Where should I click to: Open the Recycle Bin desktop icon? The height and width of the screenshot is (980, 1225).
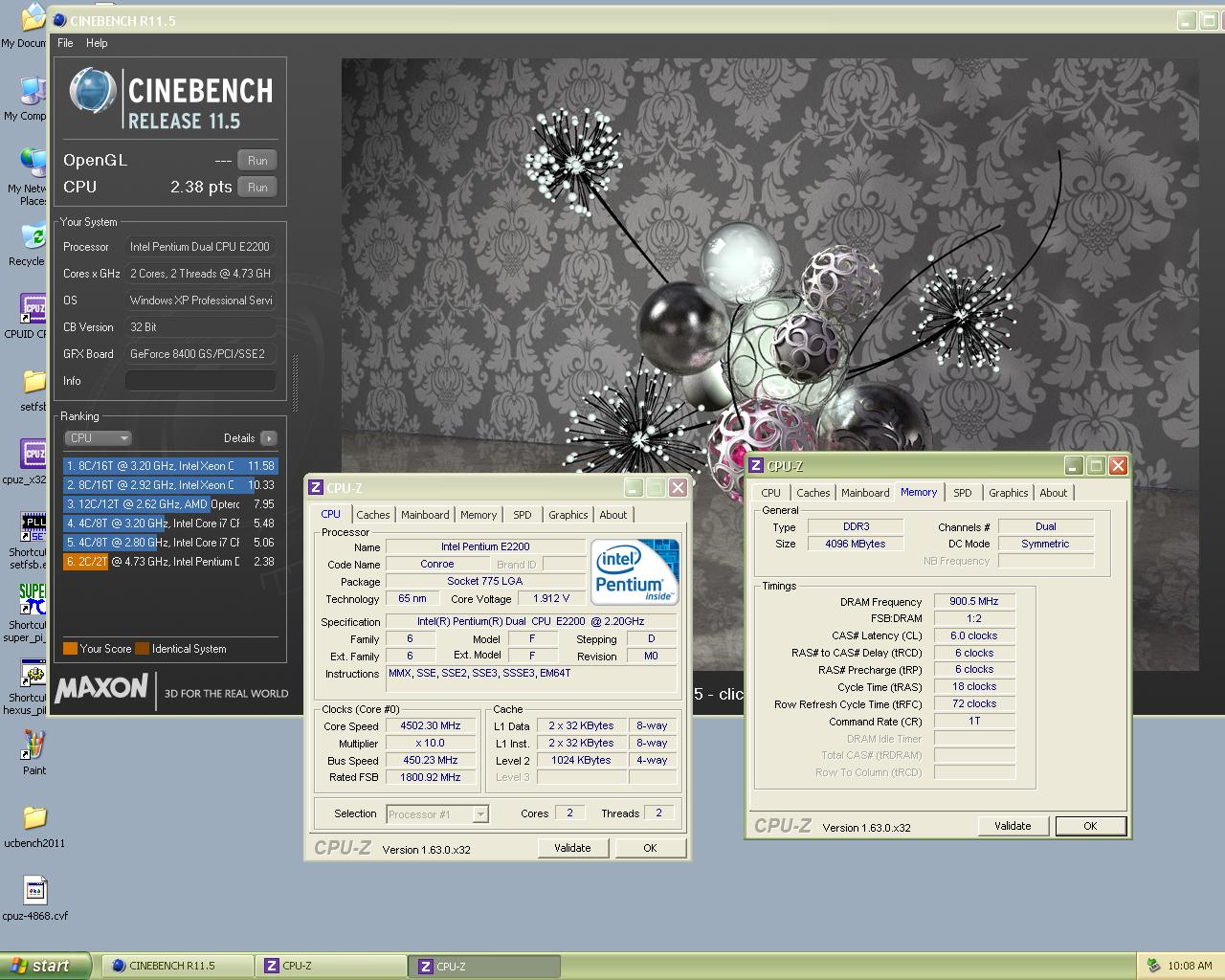(33, 236)
